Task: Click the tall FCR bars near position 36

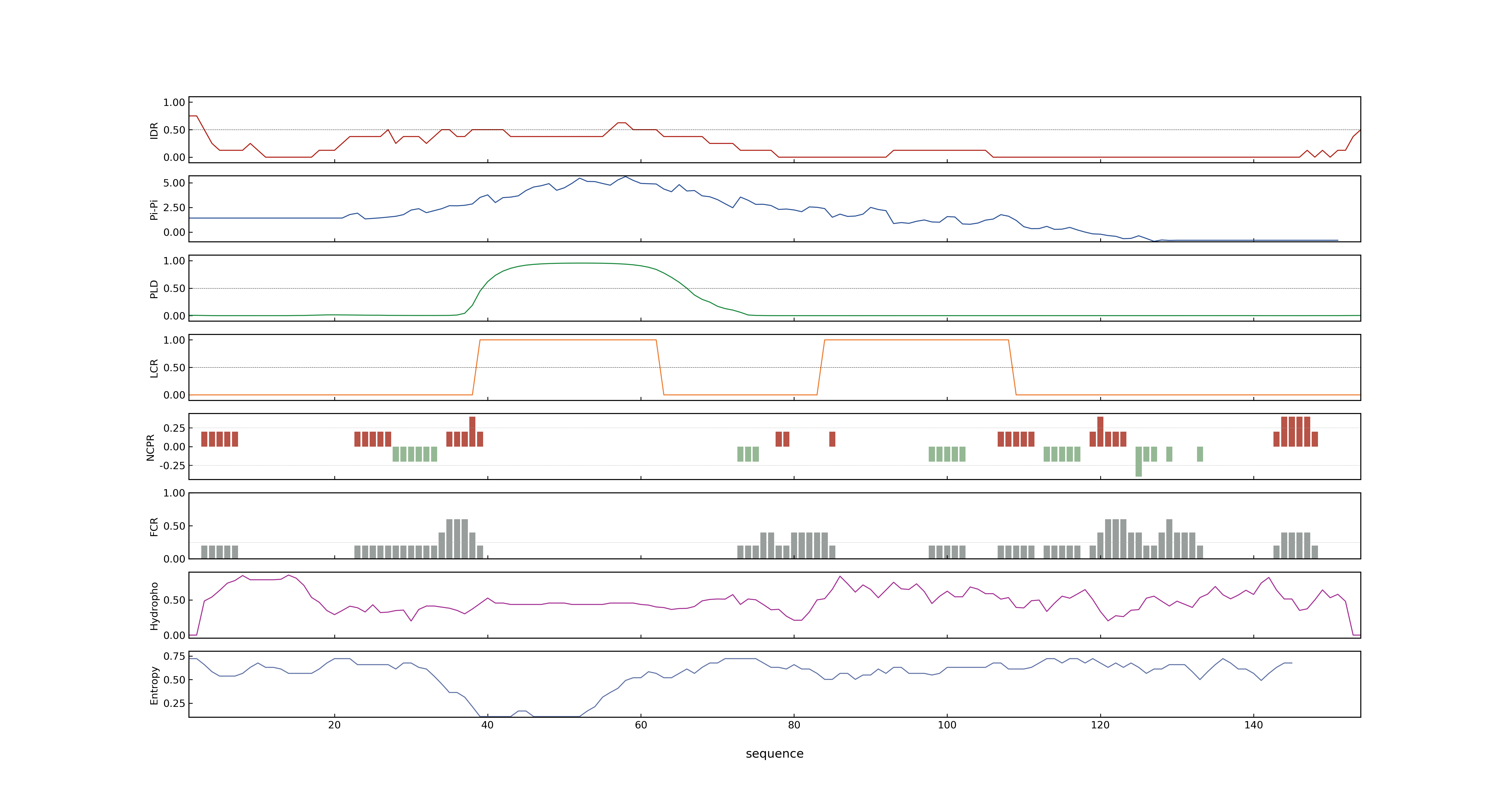Action: click(457, 539)
